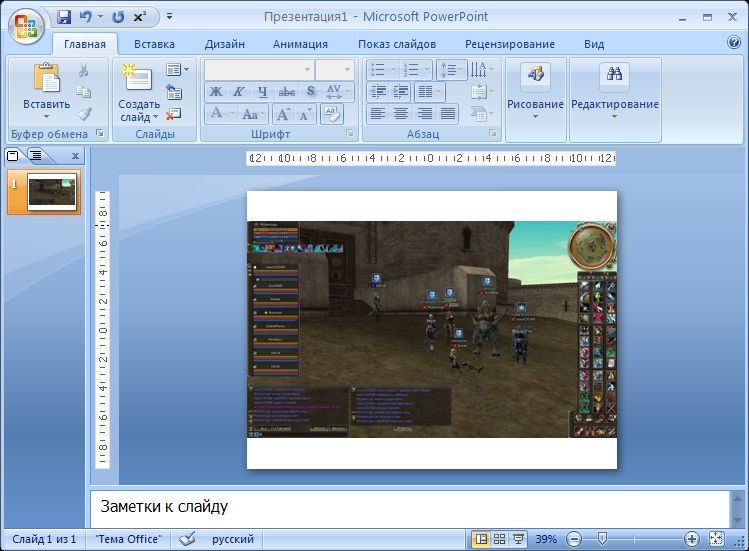Increase list indent level

pos(400,92)
